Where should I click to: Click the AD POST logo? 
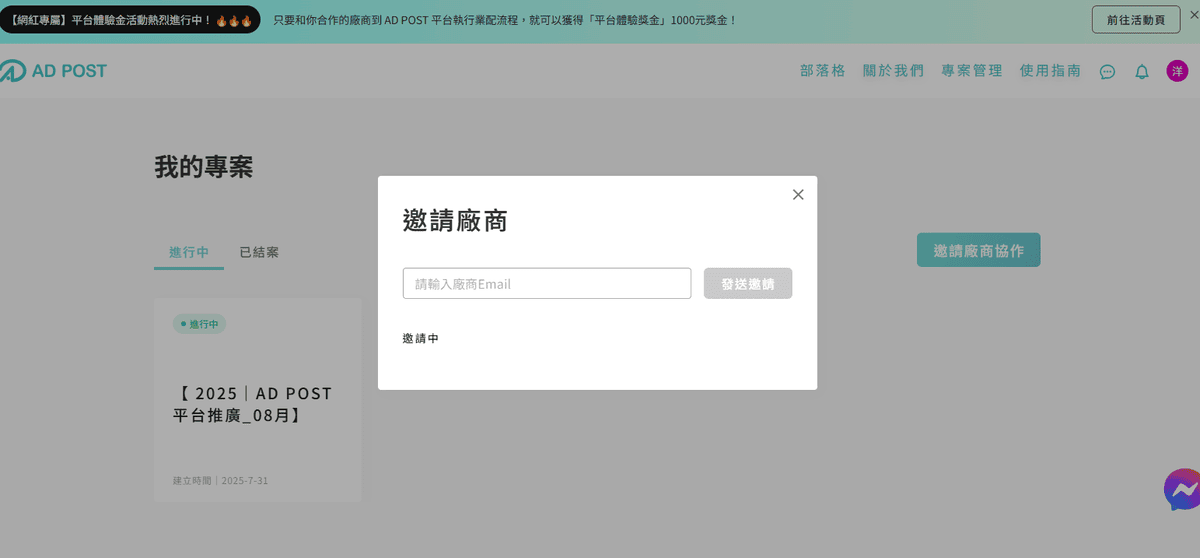pyautogui.click(x=54, y=71)
